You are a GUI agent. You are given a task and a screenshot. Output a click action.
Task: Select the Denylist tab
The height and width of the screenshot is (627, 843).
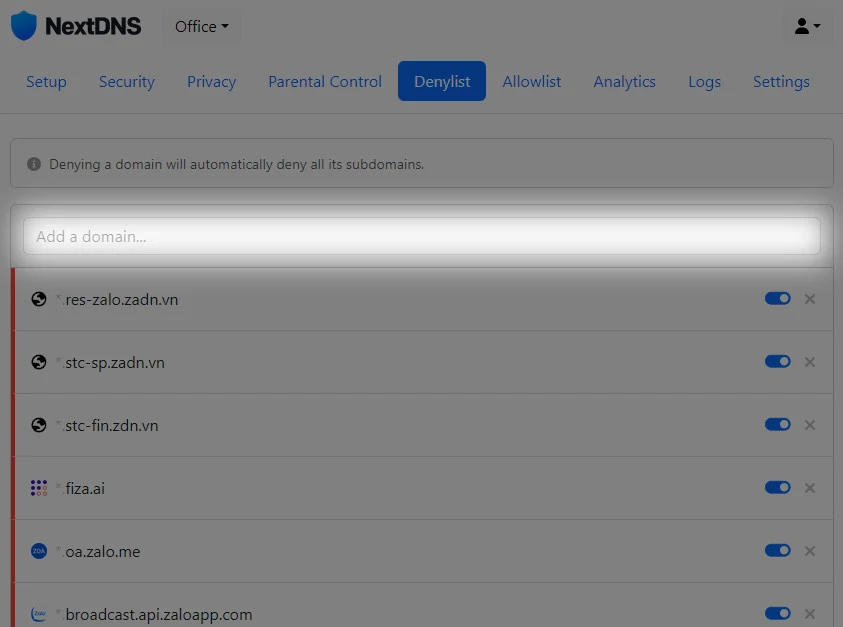tap(442, 81)
